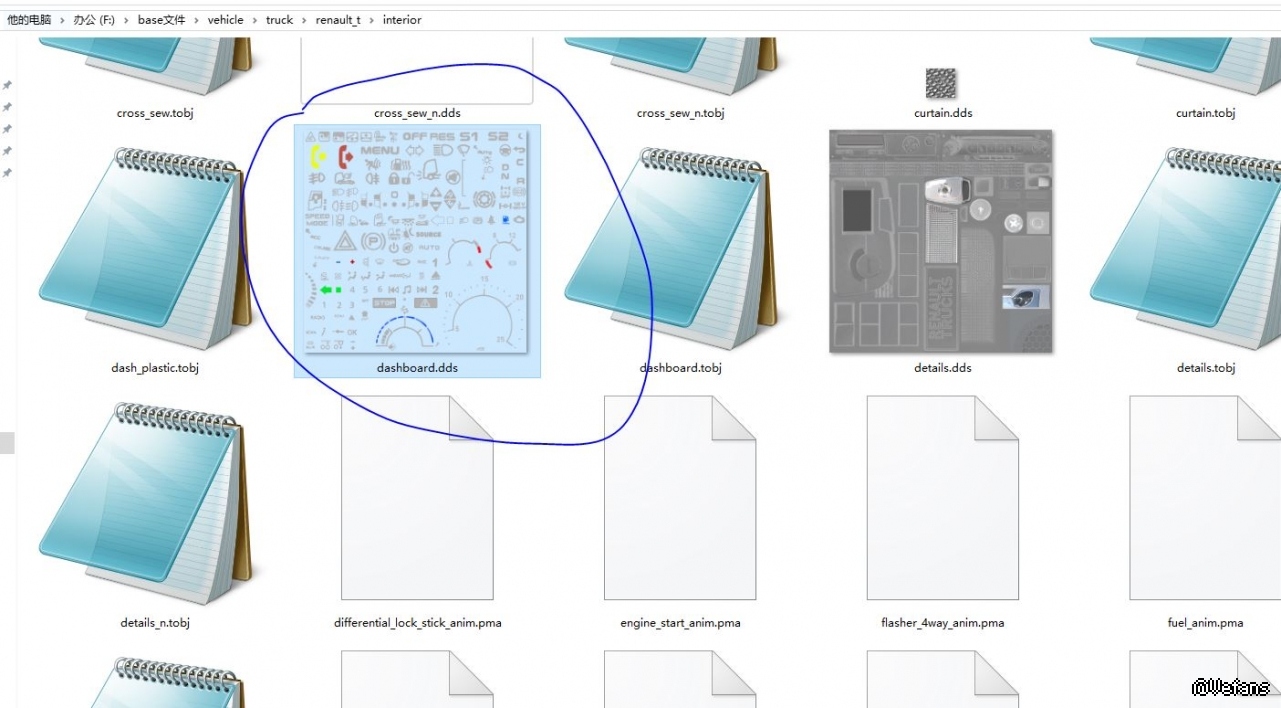
Task: Select the differential_lock_stick_anim.pma file icon
Action: 417,498
